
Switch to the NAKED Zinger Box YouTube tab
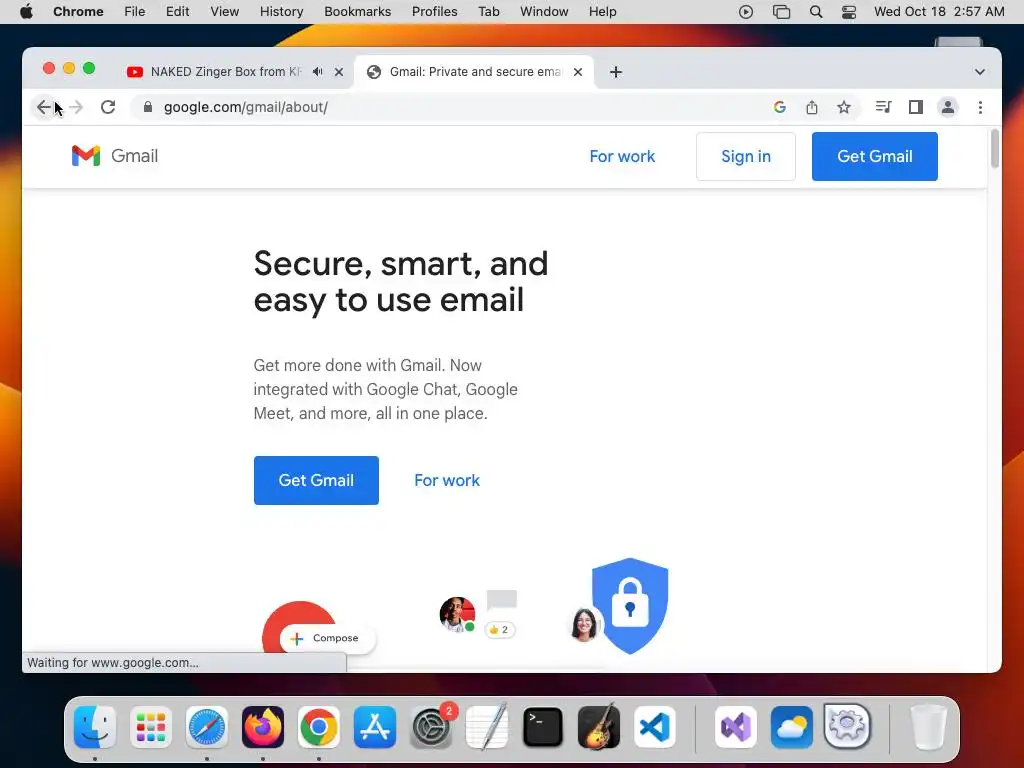click(225, 72)
